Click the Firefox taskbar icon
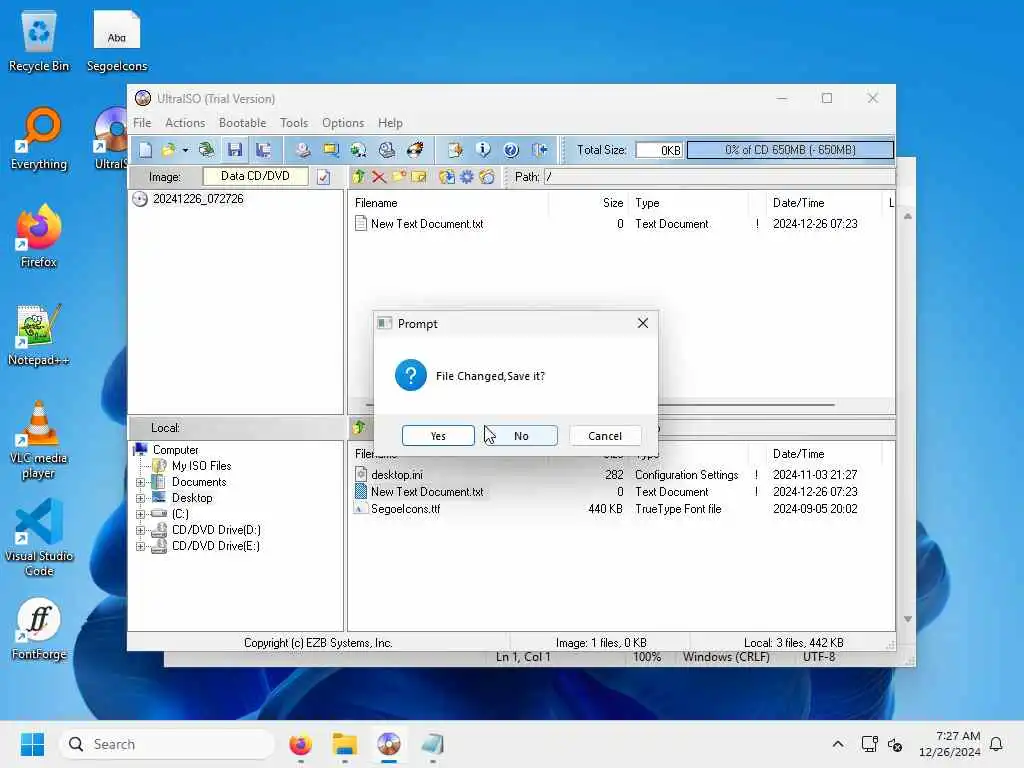Viewport: 1024px width, 768px height. click(x=300, y=744)
